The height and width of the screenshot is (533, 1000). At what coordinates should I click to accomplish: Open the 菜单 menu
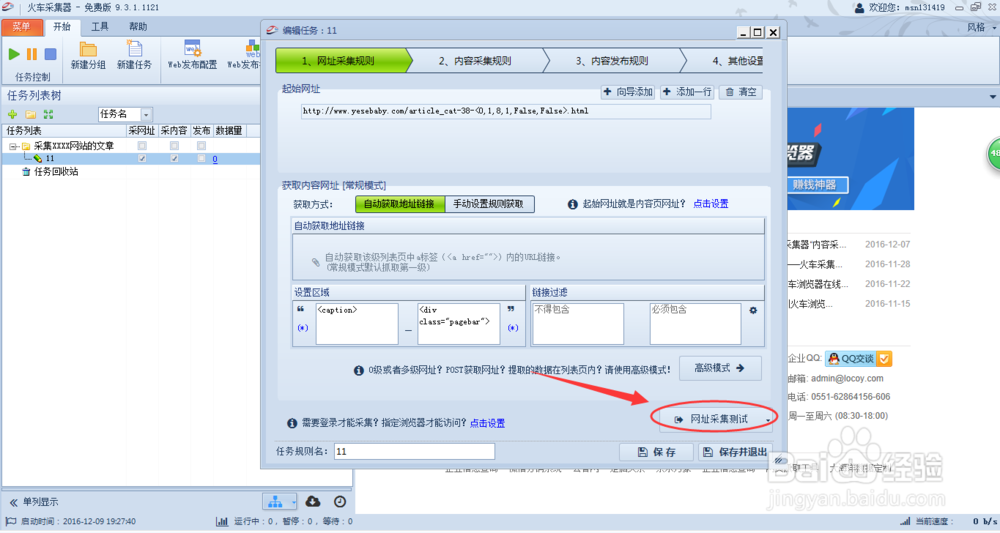22,27
